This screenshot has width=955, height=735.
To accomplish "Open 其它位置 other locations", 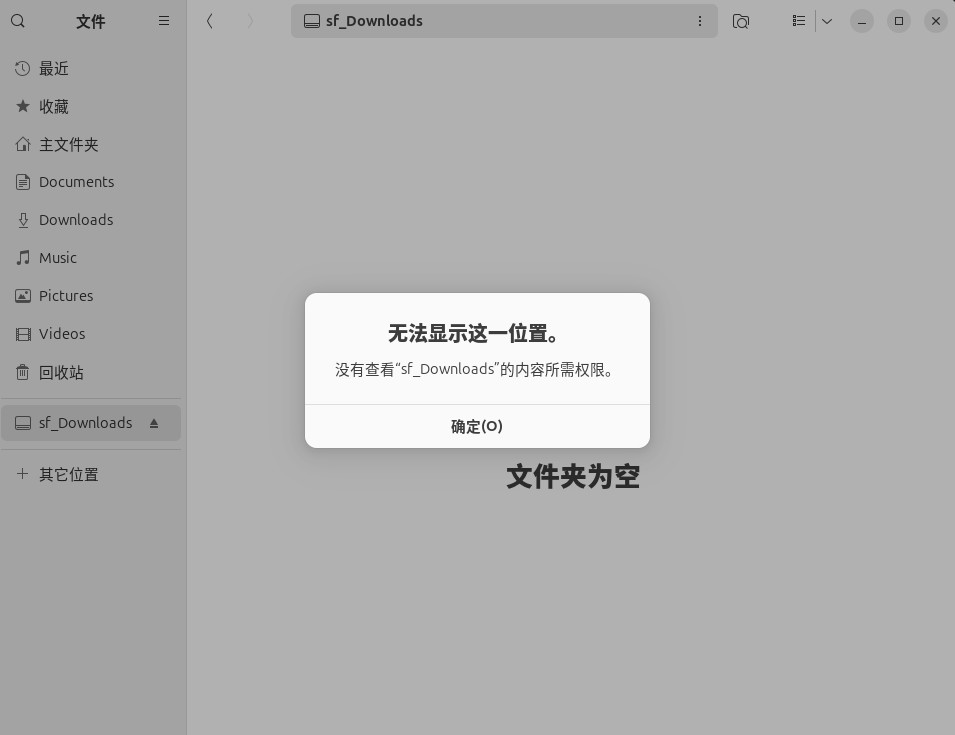I will click(x=91, y=474).
